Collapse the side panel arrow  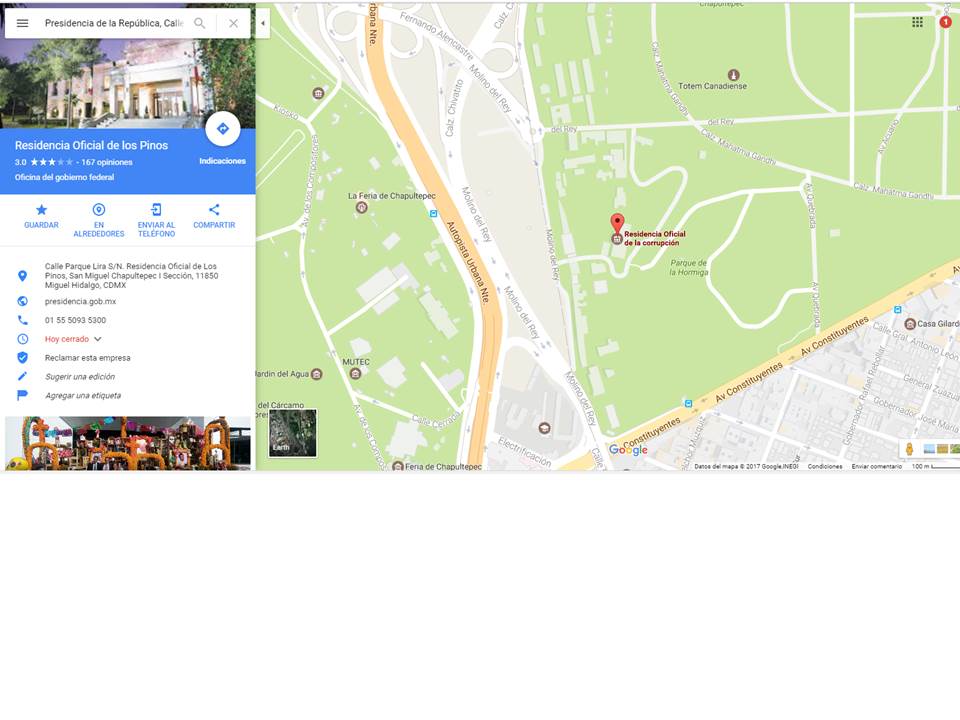[x=263, y=23]
